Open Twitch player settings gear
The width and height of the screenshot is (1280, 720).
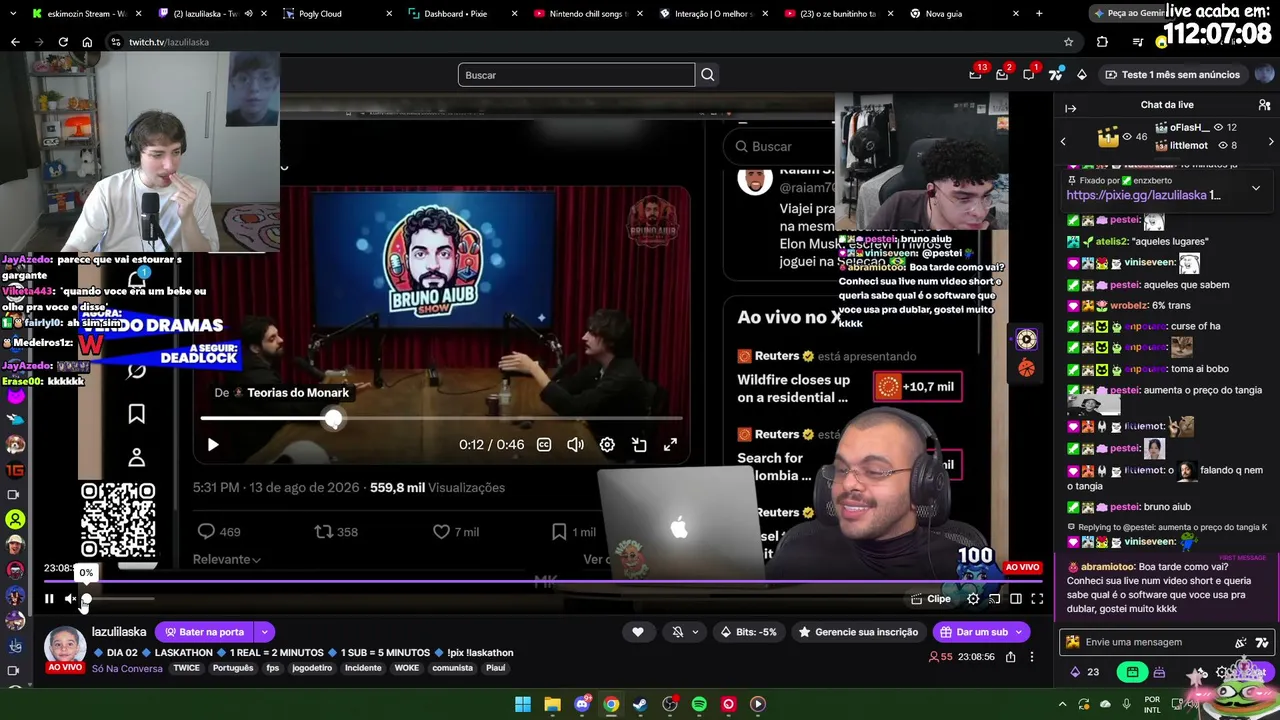(973, 599)
